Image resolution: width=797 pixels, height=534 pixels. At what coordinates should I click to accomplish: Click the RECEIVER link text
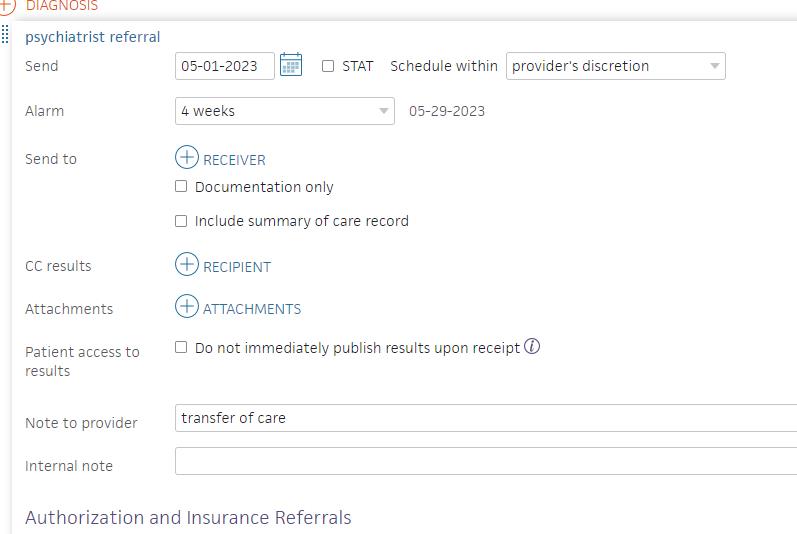(234, 160)
